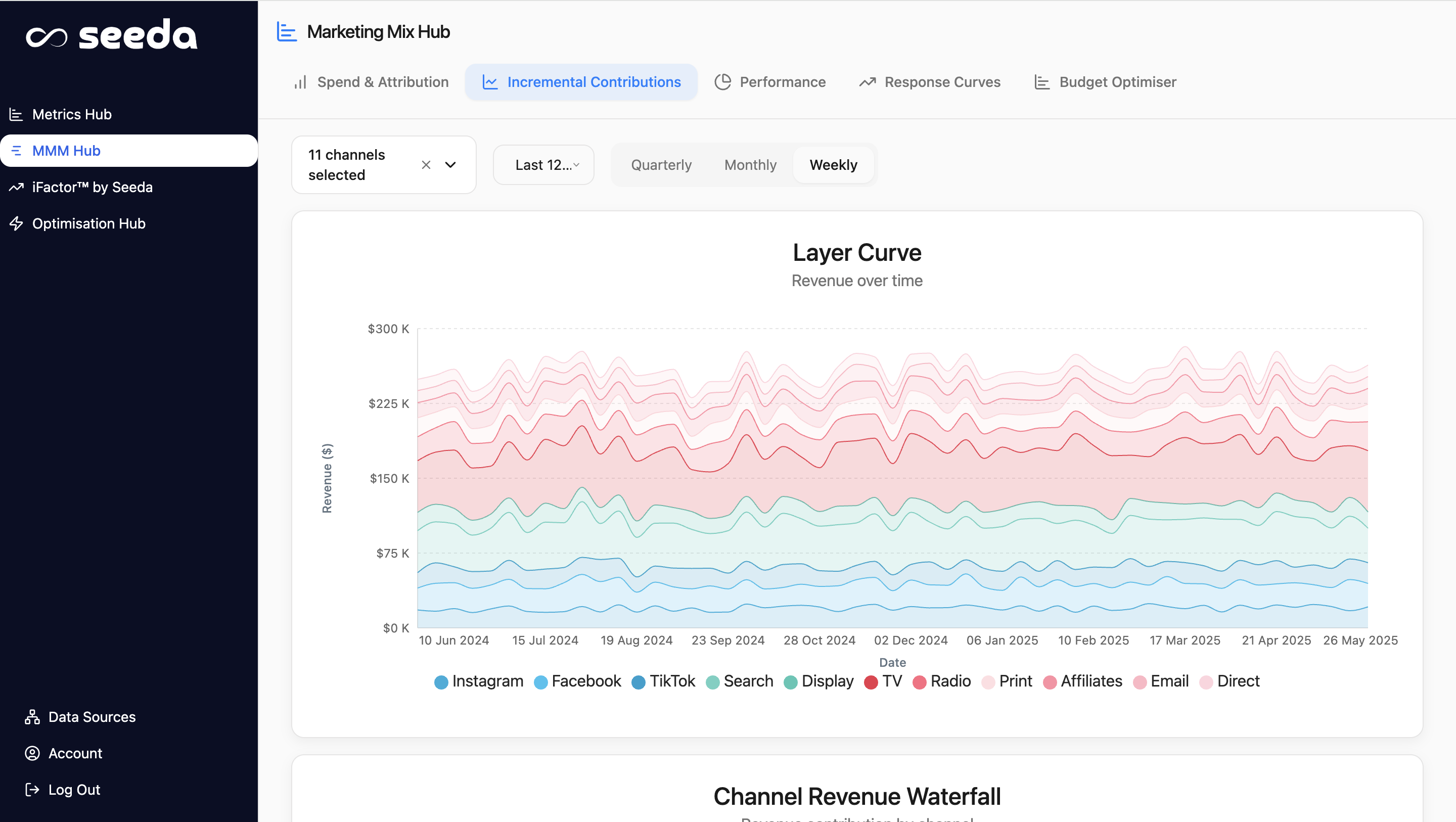Click the Instagram legend entry in chart
Screen dimensions: 1456x822
click(479, 681)
